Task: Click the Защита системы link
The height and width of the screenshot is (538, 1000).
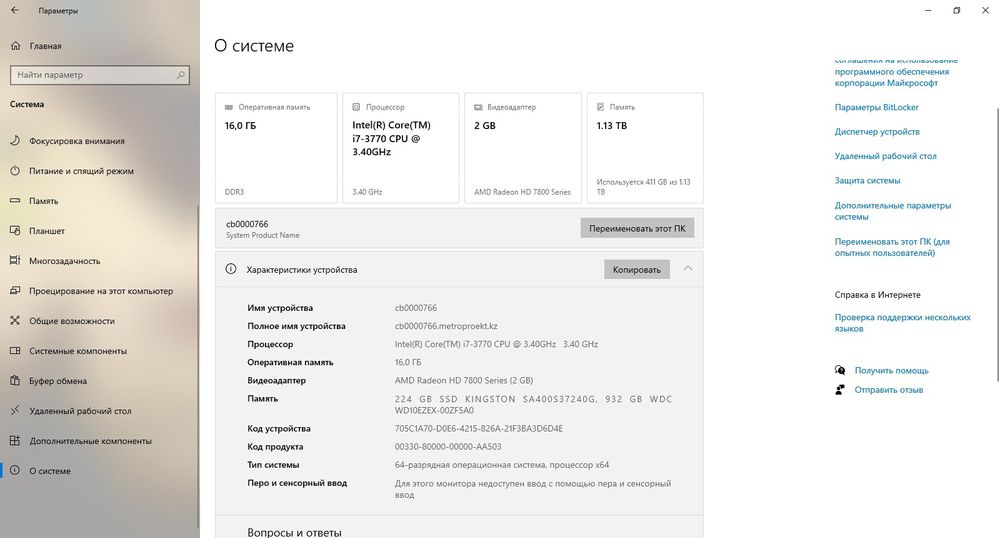Action: pyautogui.click(x=867, y=181)
